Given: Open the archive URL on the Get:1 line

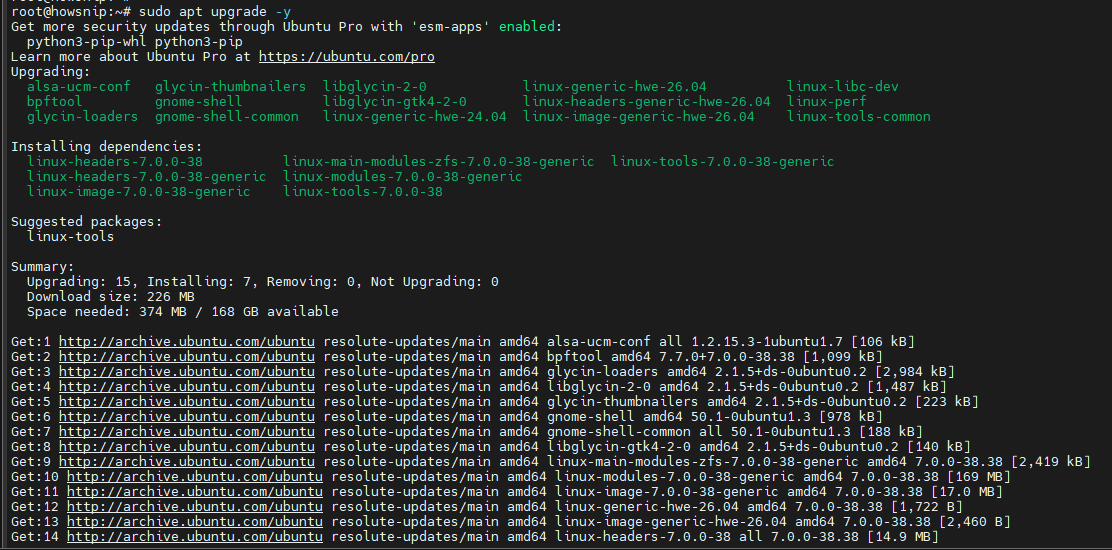Looking at the screenshot, I should pos(187,342).
